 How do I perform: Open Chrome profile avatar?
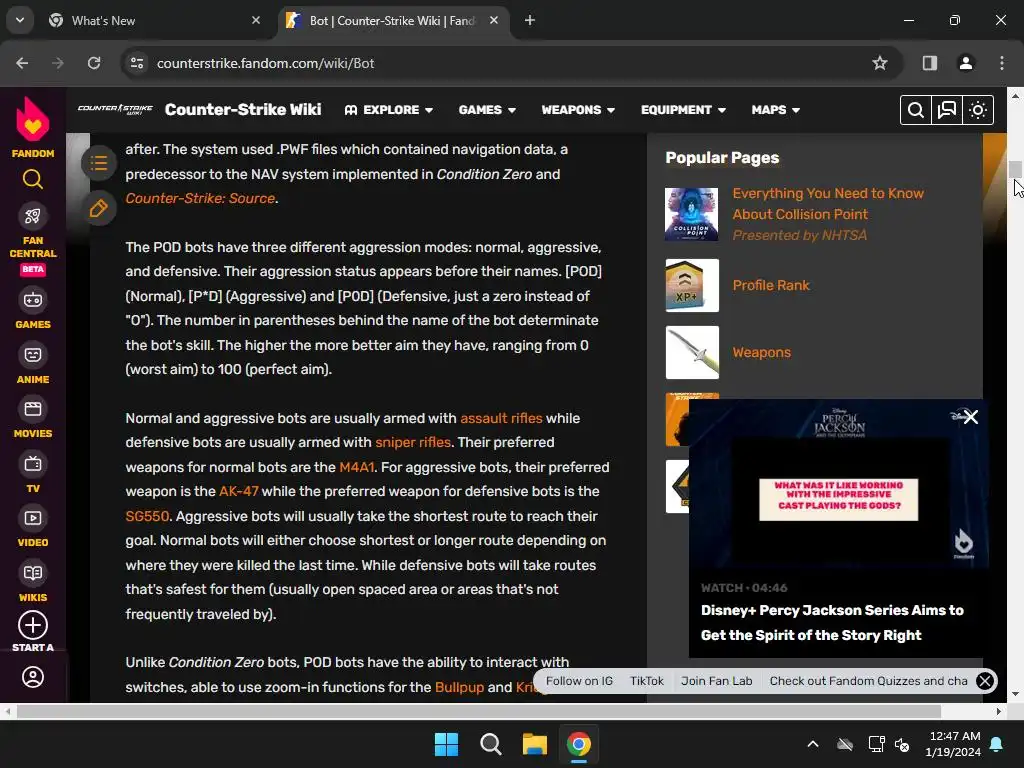pos(966,63)
